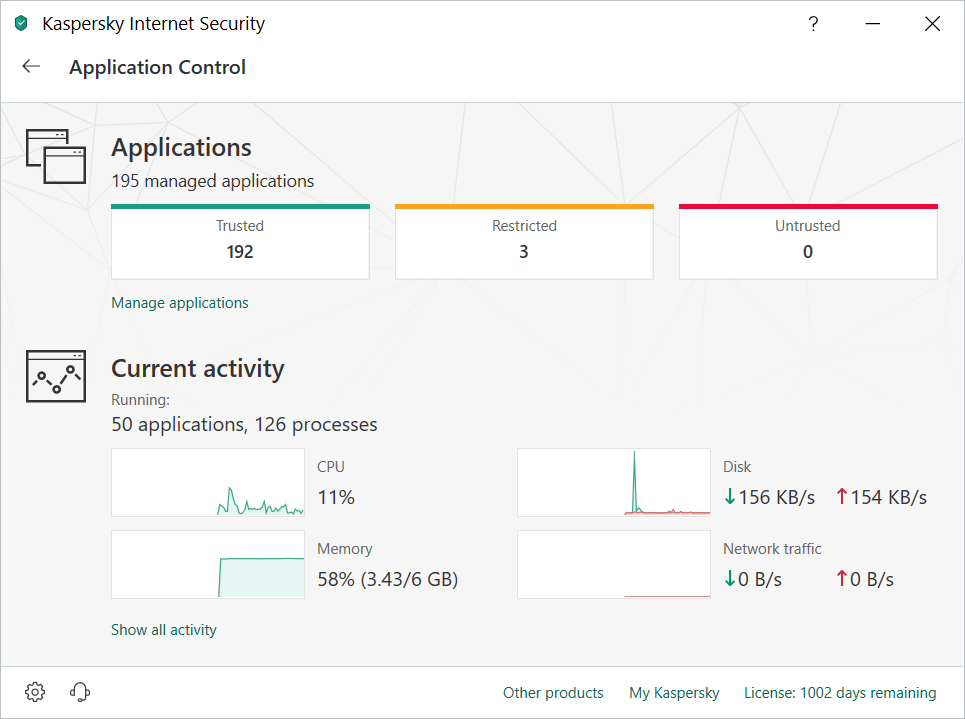Open the Support headset icon
965x719 pixels.
tap(81, 692)
